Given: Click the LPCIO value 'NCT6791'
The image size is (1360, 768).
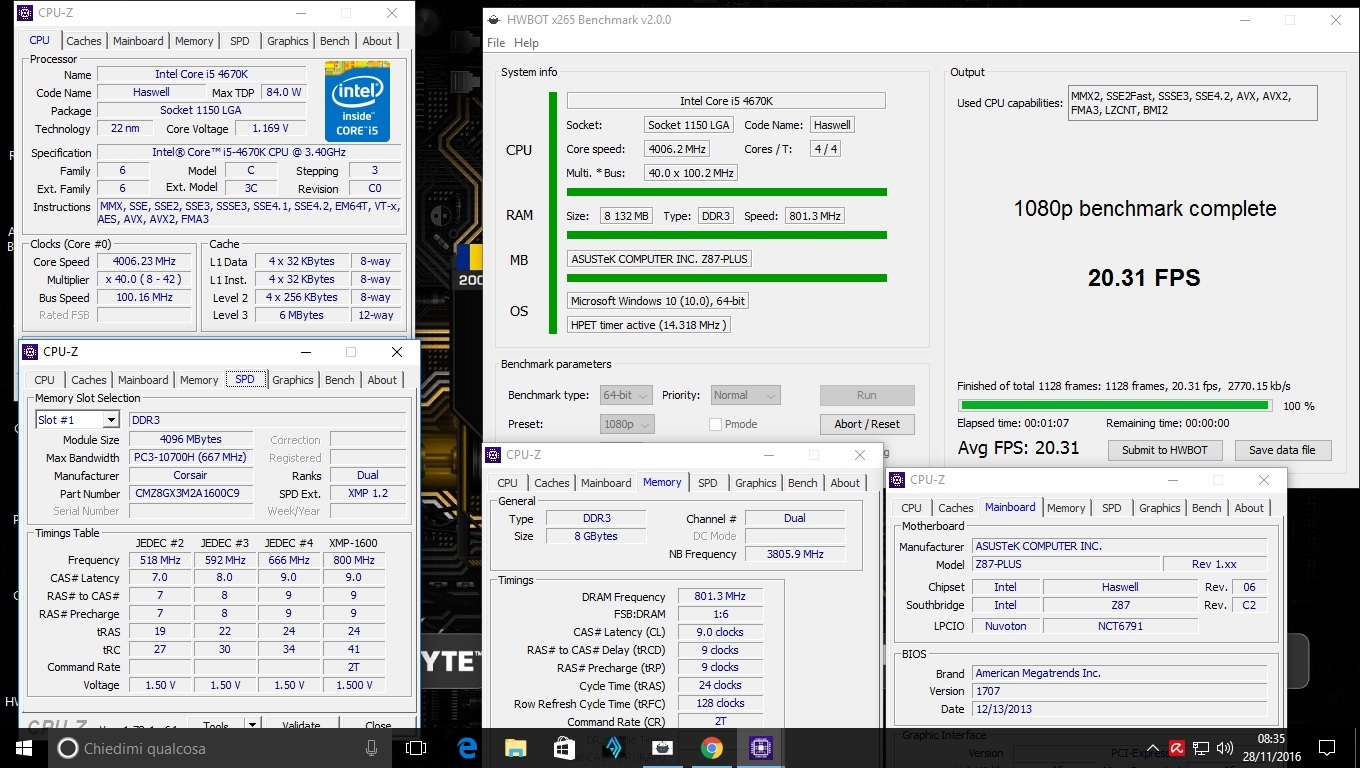Looking at the screenshot, I should (1120, 626).
